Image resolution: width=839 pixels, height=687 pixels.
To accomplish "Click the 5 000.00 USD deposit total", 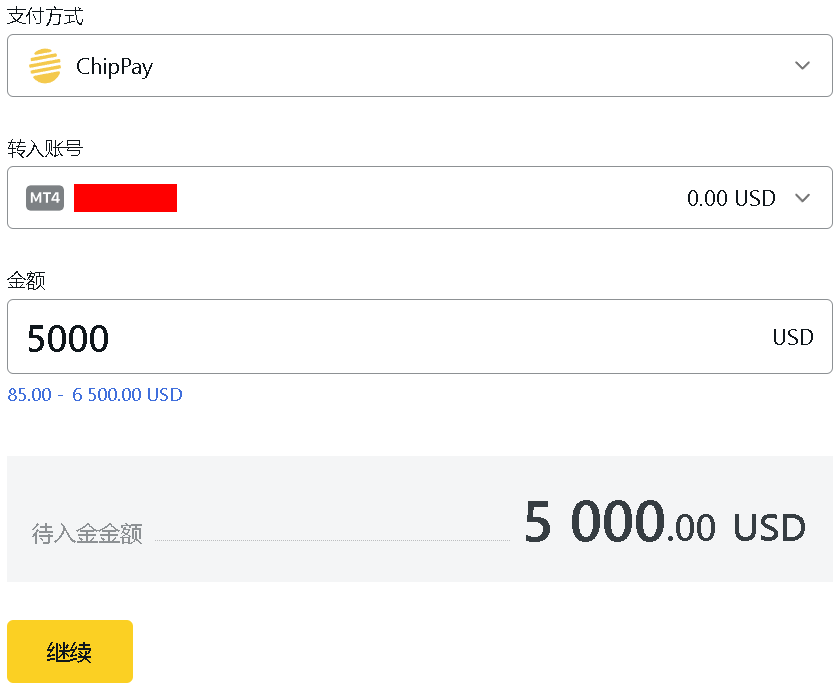I will (x=620, y=524).
